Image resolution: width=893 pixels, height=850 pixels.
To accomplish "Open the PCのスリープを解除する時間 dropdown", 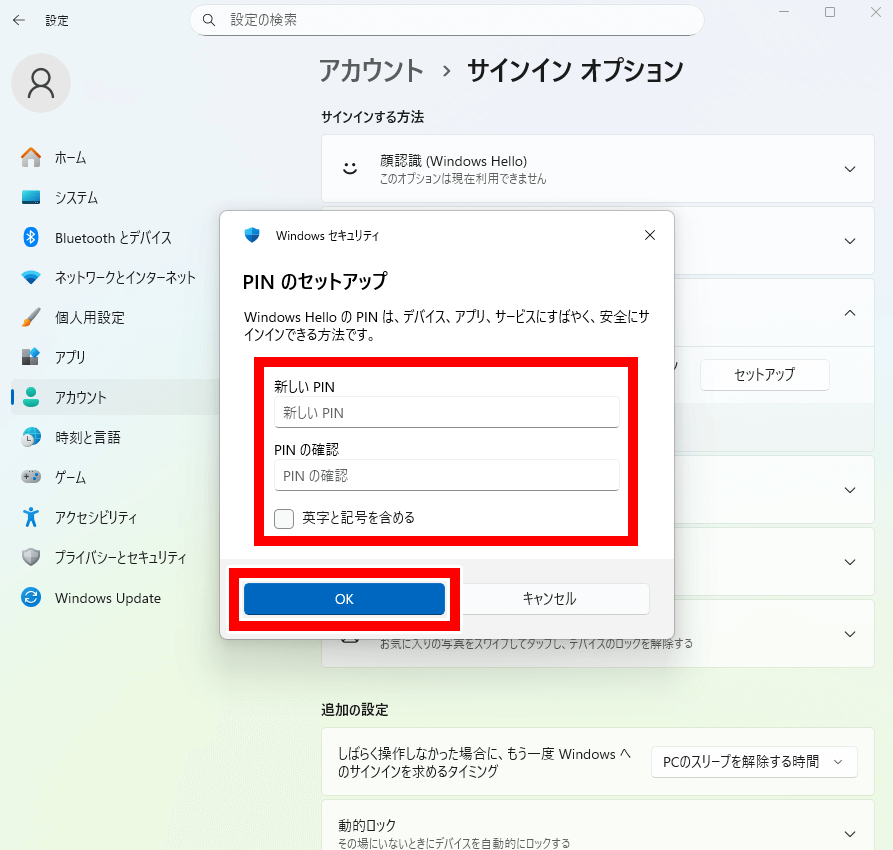I will point(753,762).
